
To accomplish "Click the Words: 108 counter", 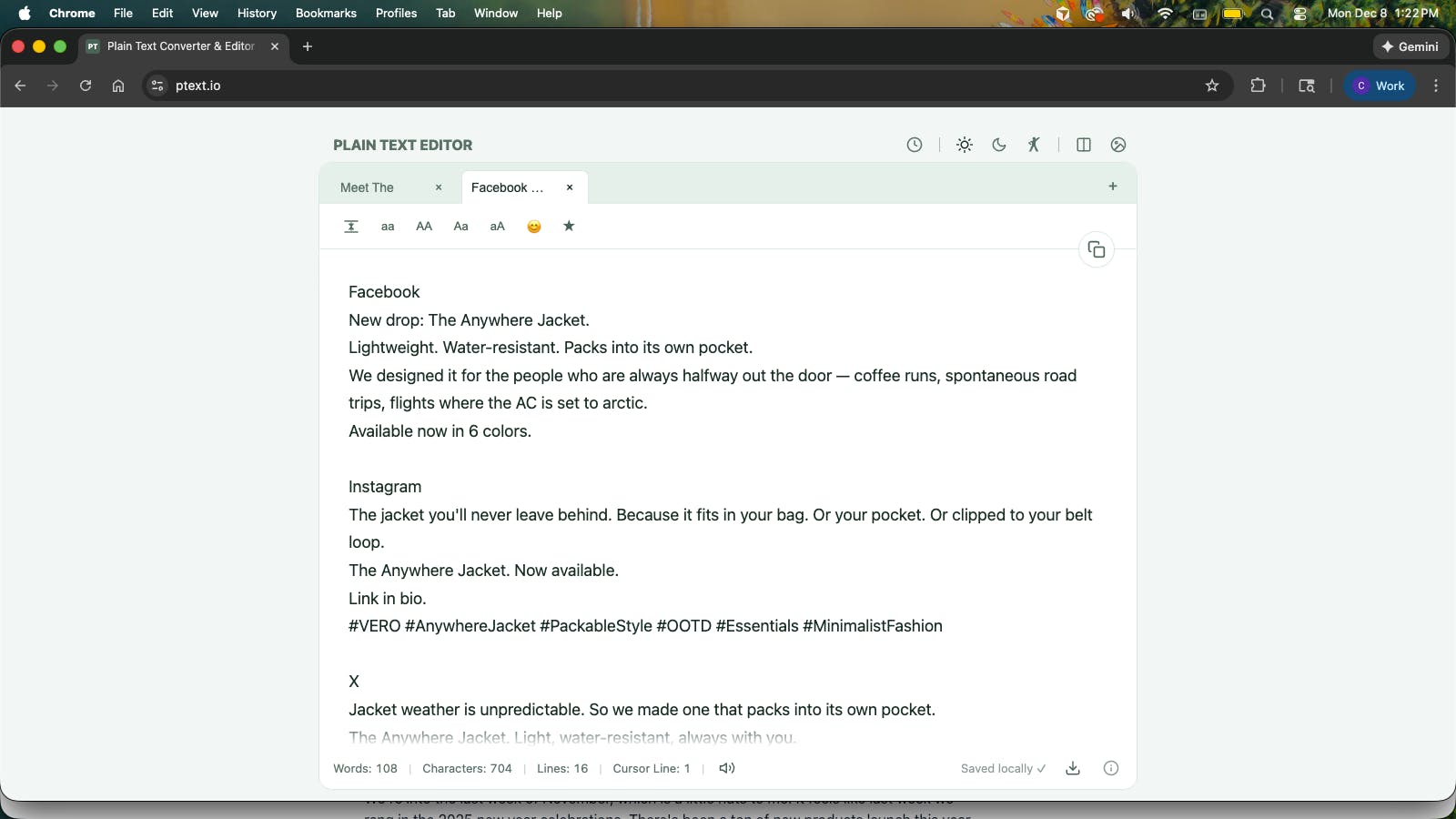I will click(x=365, y=769).
